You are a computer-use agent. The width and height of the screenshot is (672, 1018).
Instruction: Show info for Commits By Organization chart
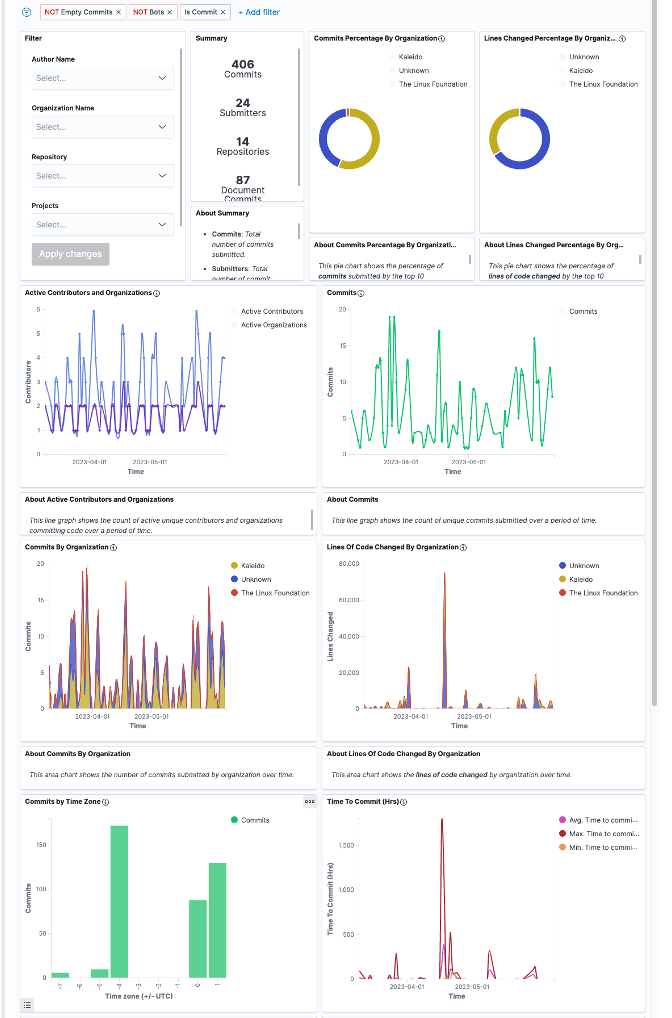point(114,548)
